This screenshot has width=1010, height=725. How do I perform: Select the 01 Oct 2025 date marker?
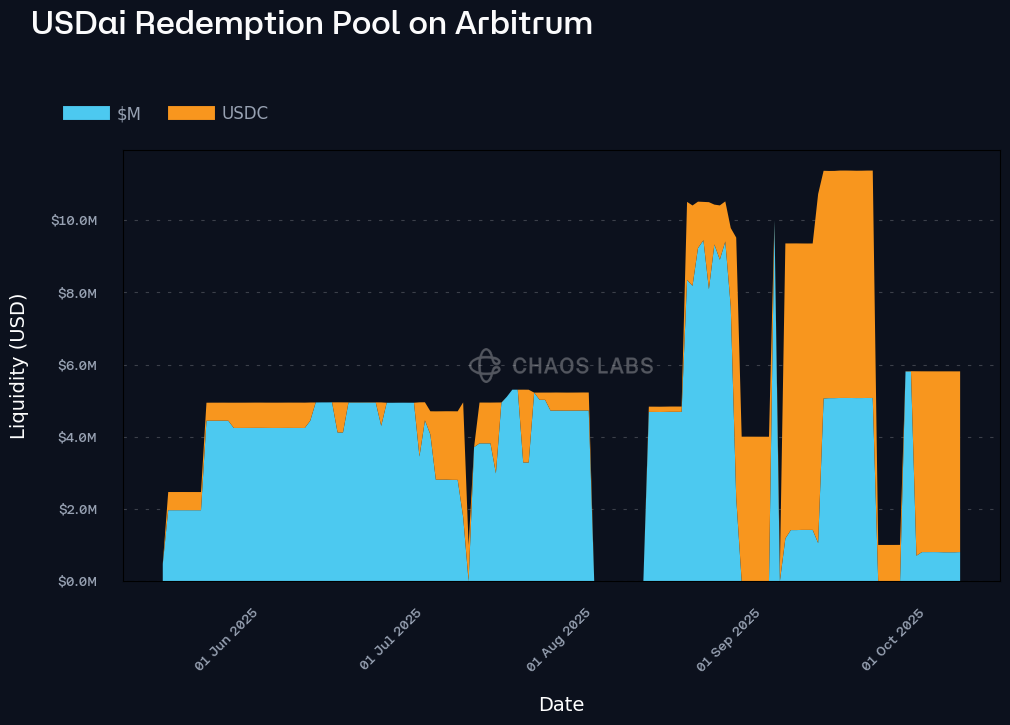[893, 639]
